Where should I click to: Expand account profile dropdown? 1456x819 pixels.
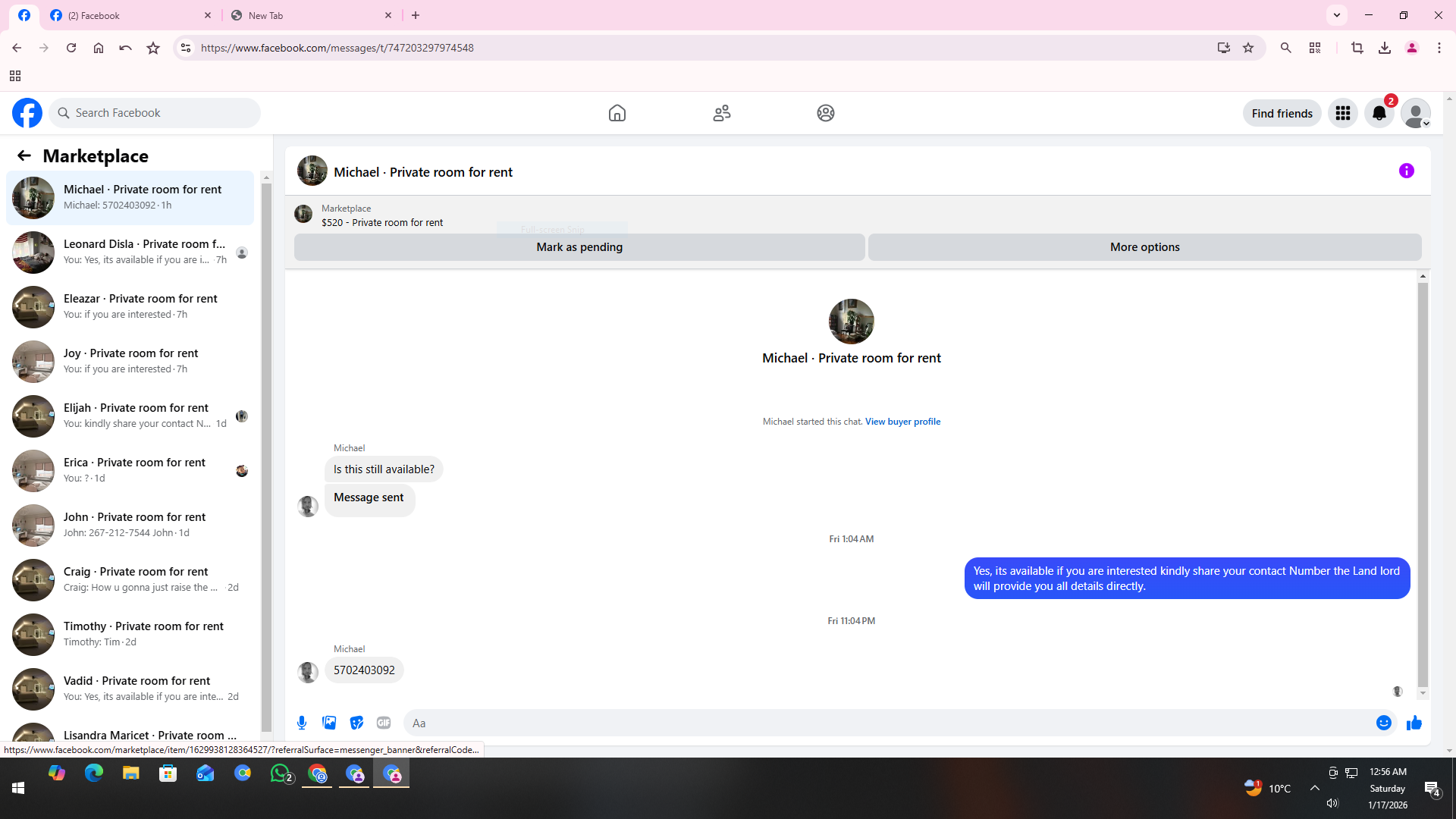click(1415, 113)
